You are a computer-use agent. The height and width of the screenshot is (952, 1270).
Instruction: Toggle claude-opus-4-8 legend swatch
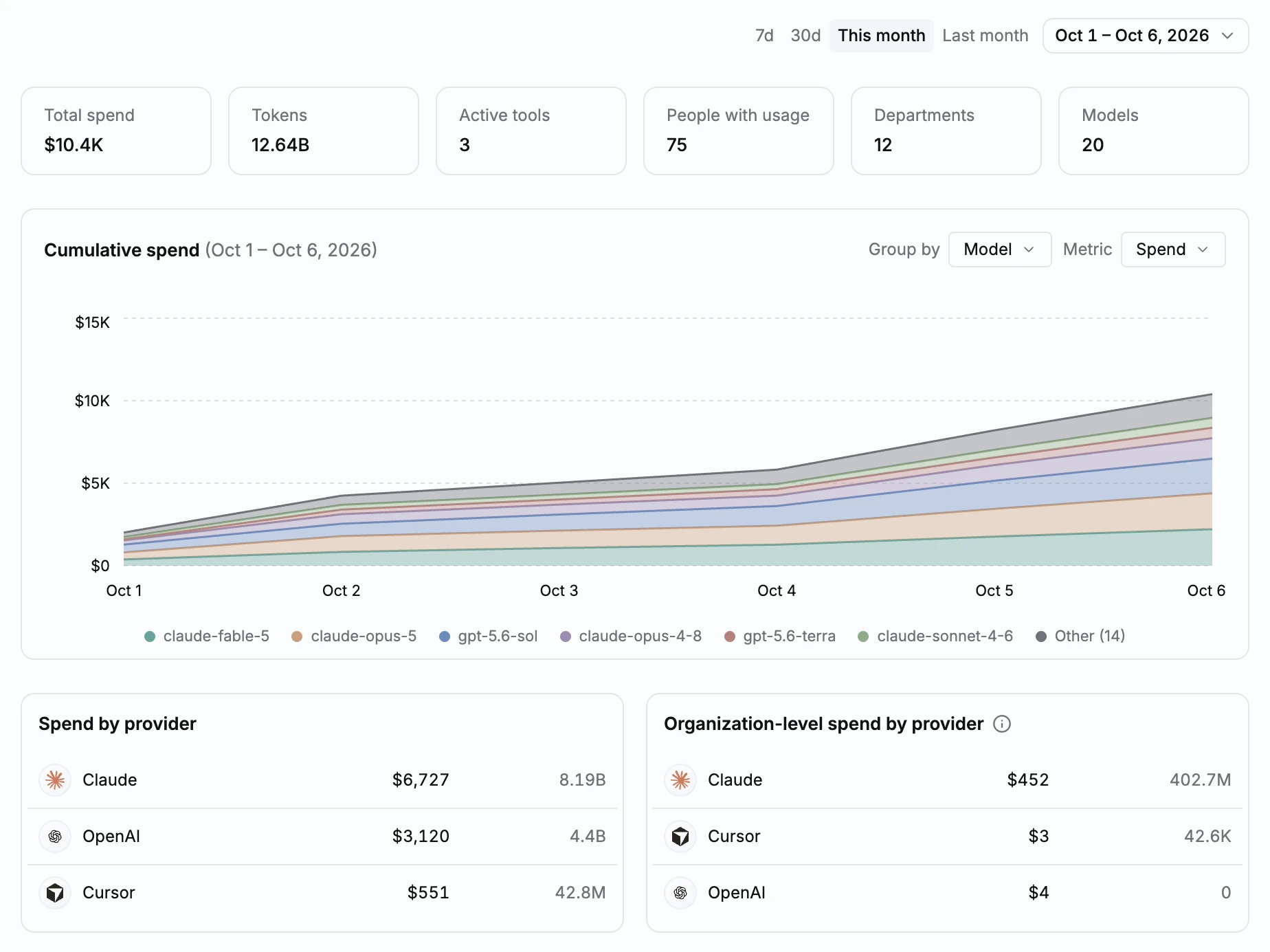tap(566, 636)
